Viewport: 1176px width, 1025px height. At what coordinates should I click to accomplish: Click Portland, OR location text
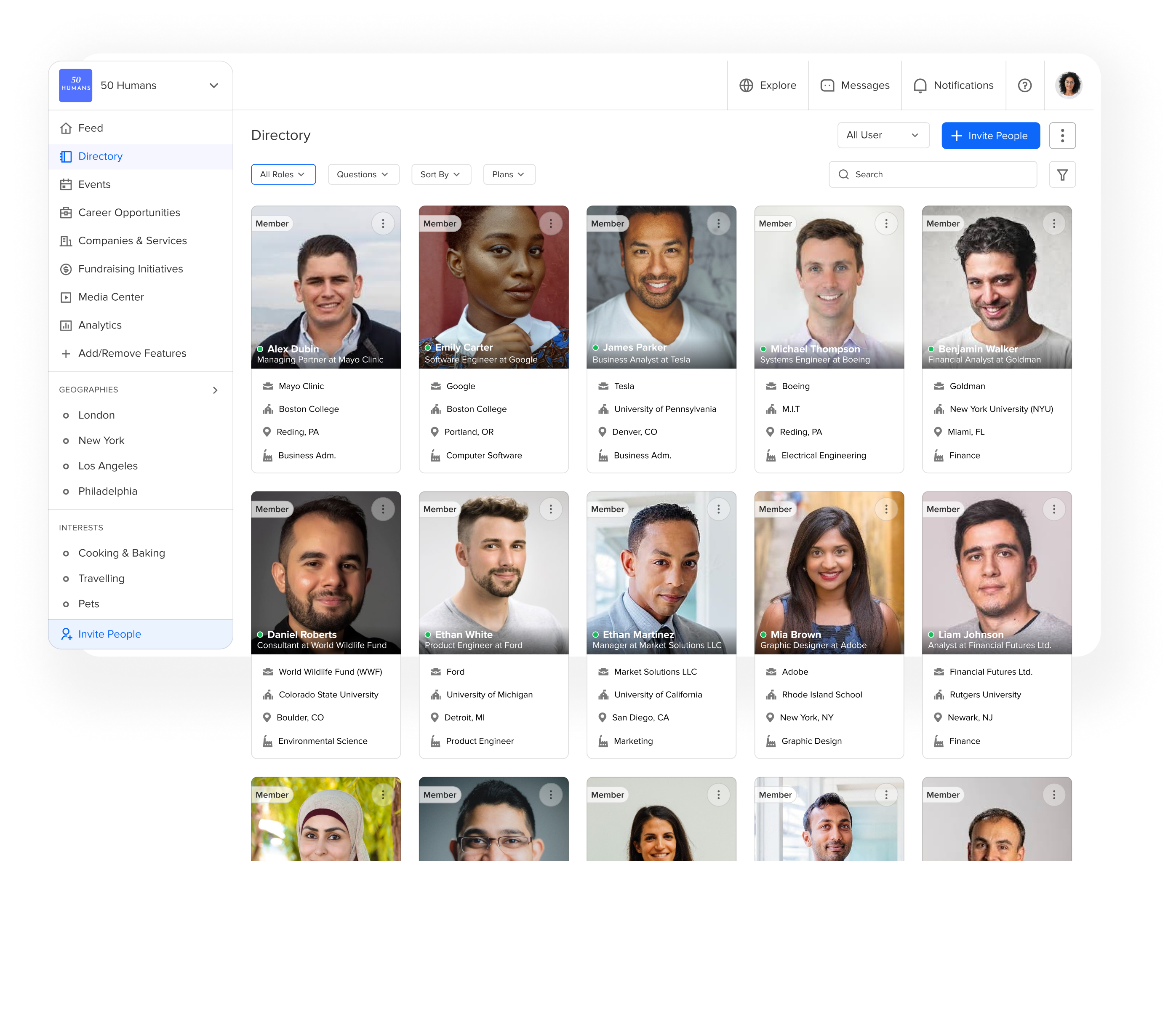click(469, 432)
